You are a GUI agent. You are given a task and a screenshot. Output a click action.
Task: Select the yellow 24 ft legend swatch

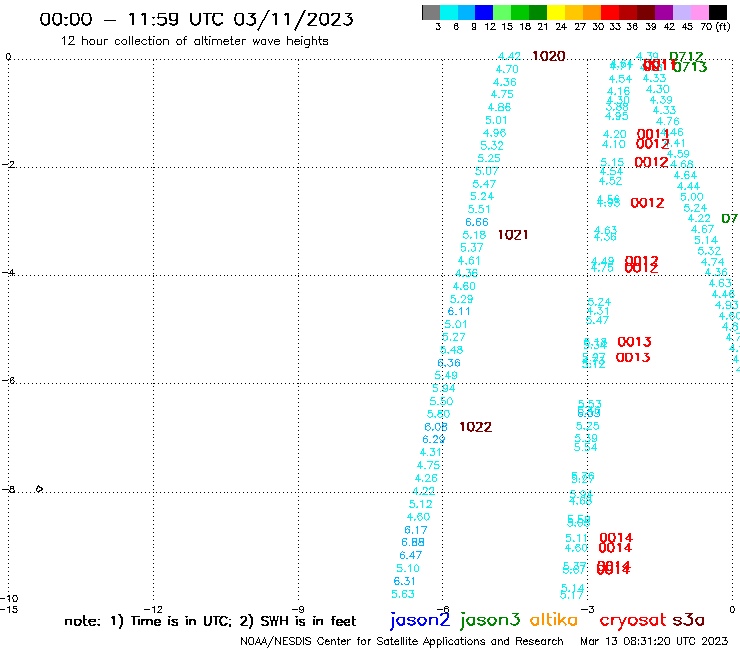click(556, 13)
